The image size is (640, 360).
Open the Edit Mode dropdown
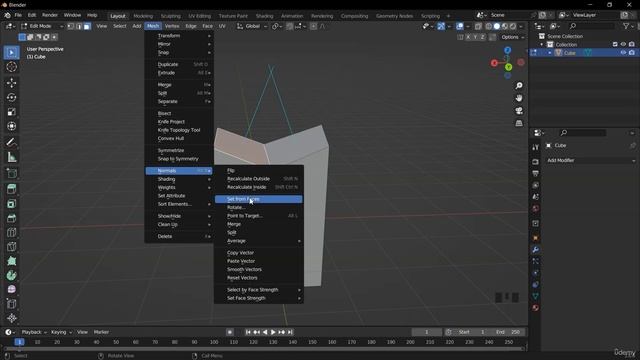coord(42,26)
